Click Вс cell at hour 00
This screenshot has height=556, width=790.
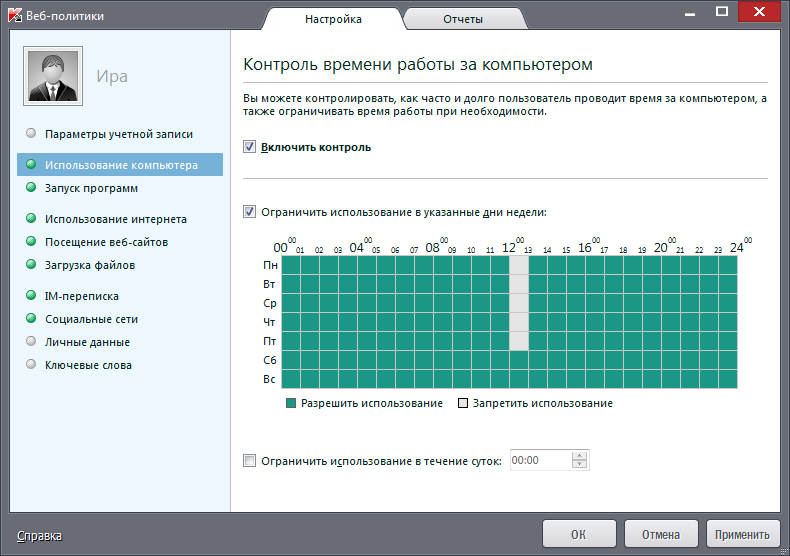coord(291,379)
